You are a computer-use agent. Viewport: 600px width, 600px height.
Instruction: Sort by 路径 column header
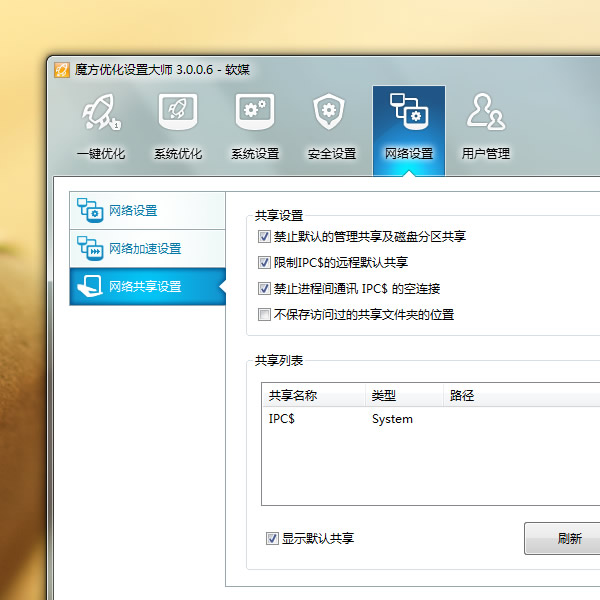coord(522,395)
